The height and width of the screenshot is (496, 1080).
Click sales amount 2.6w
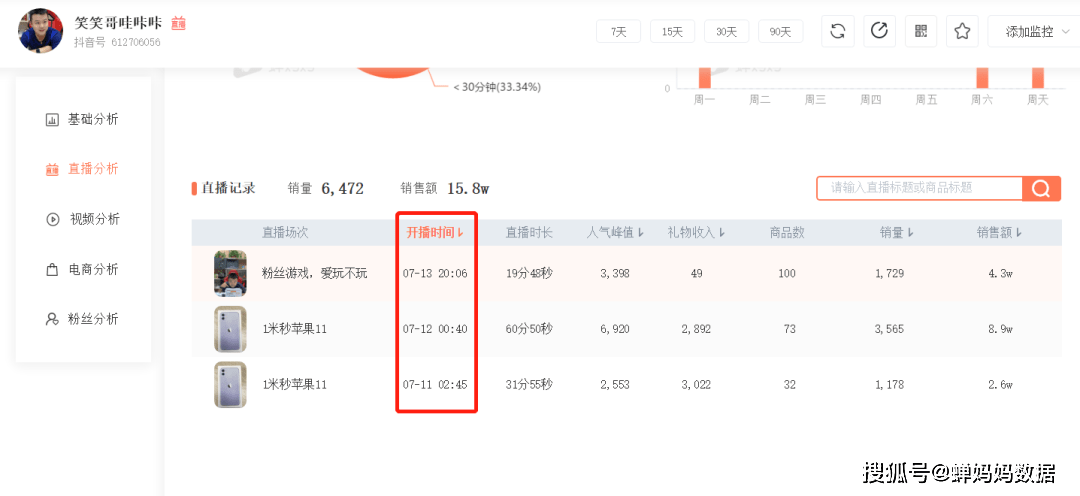[1000, 384]
